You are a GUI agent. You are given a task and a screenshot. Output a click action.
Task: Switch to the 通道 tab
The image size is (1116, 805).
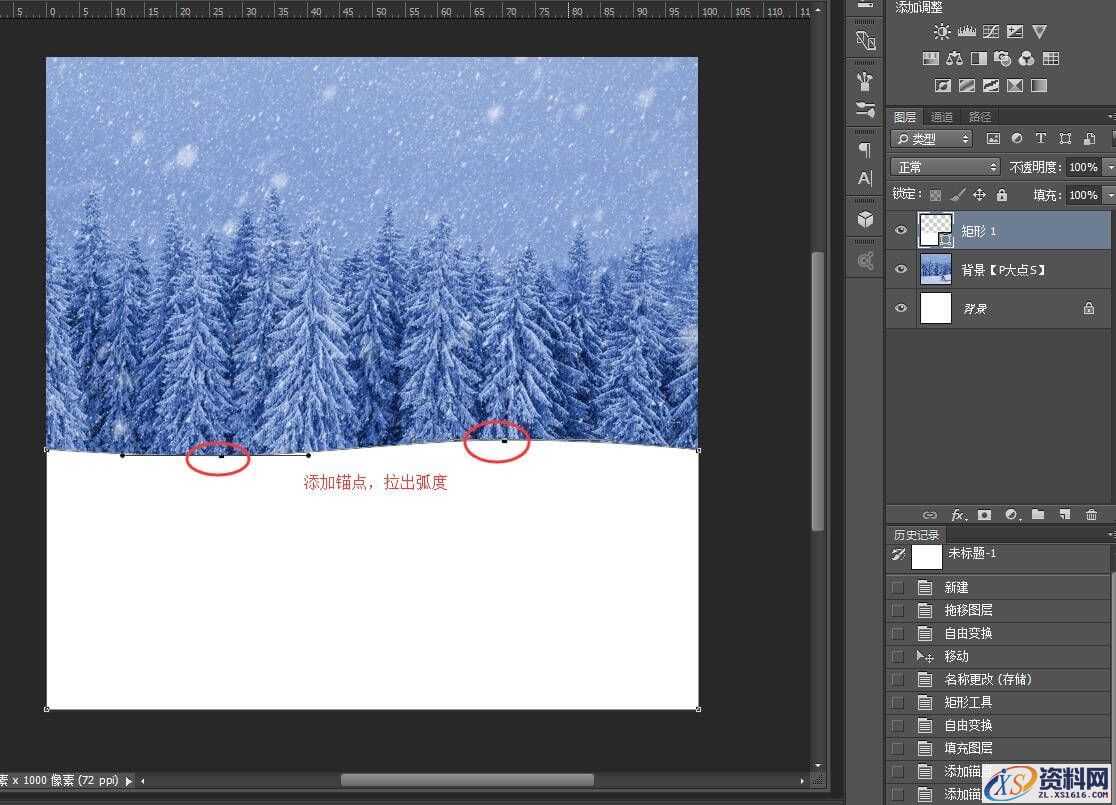click(941, 116)
